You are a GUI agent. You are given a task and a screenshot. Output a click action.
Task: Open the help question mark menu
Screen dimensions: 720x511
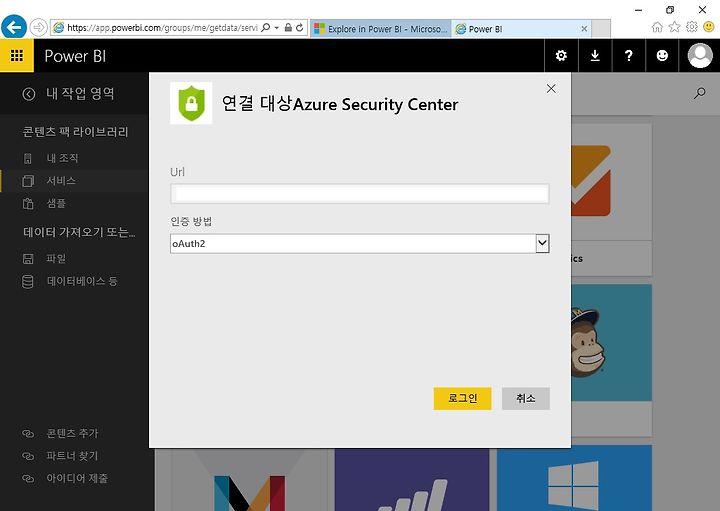click(629, 56)
